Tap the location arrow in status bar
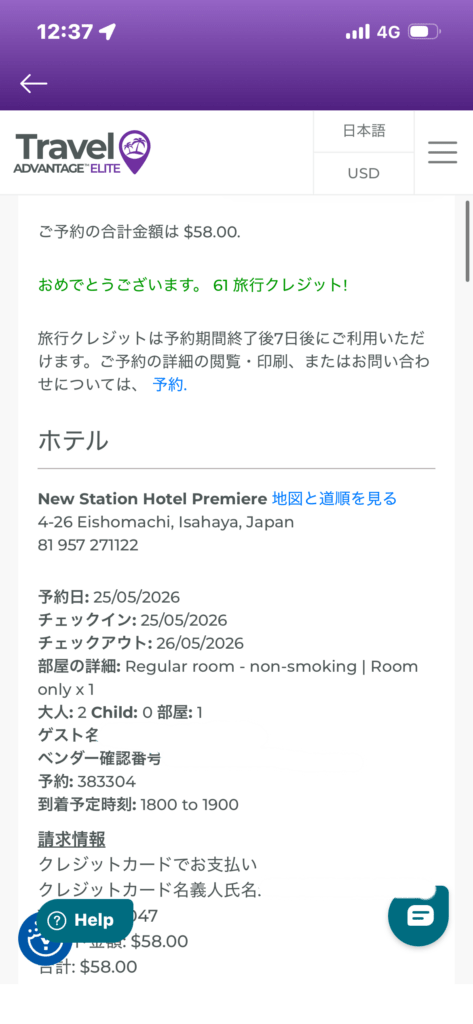Screen dimensions: 473x1024 click(x=107, y=31)
